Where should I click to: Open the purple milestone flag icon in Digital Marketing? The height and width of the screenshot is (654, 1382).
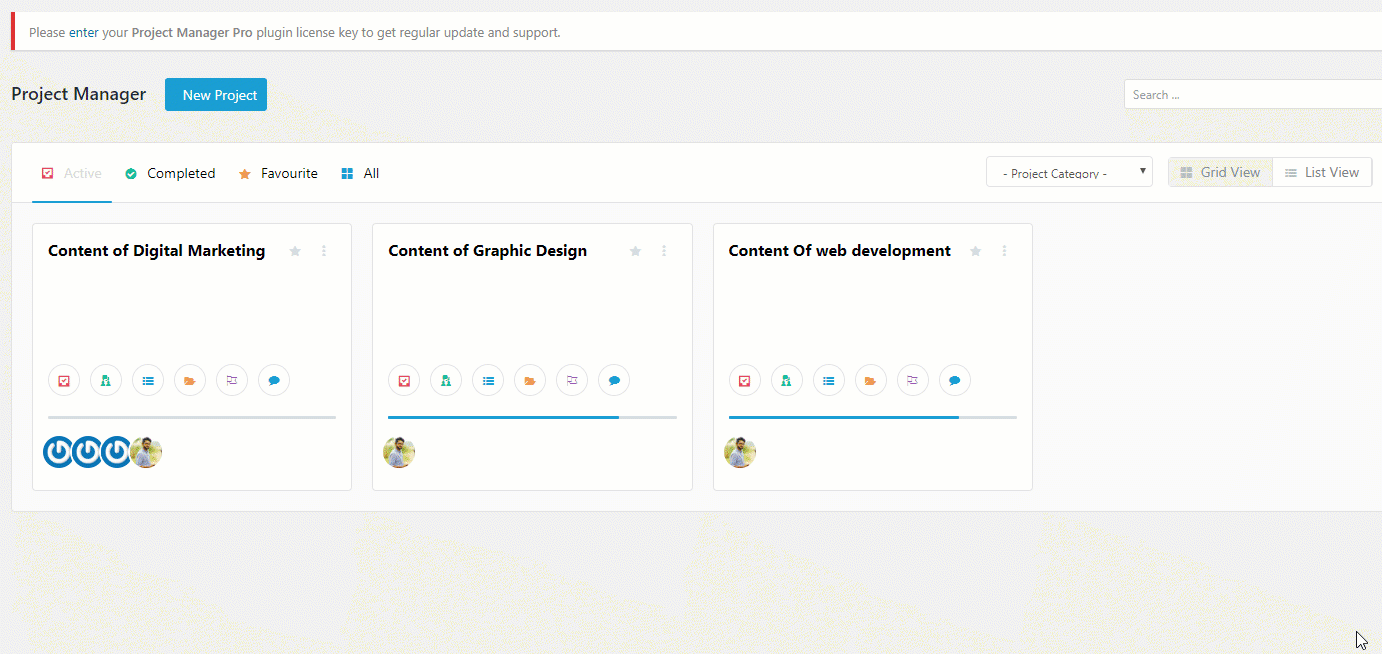(232, 380)
